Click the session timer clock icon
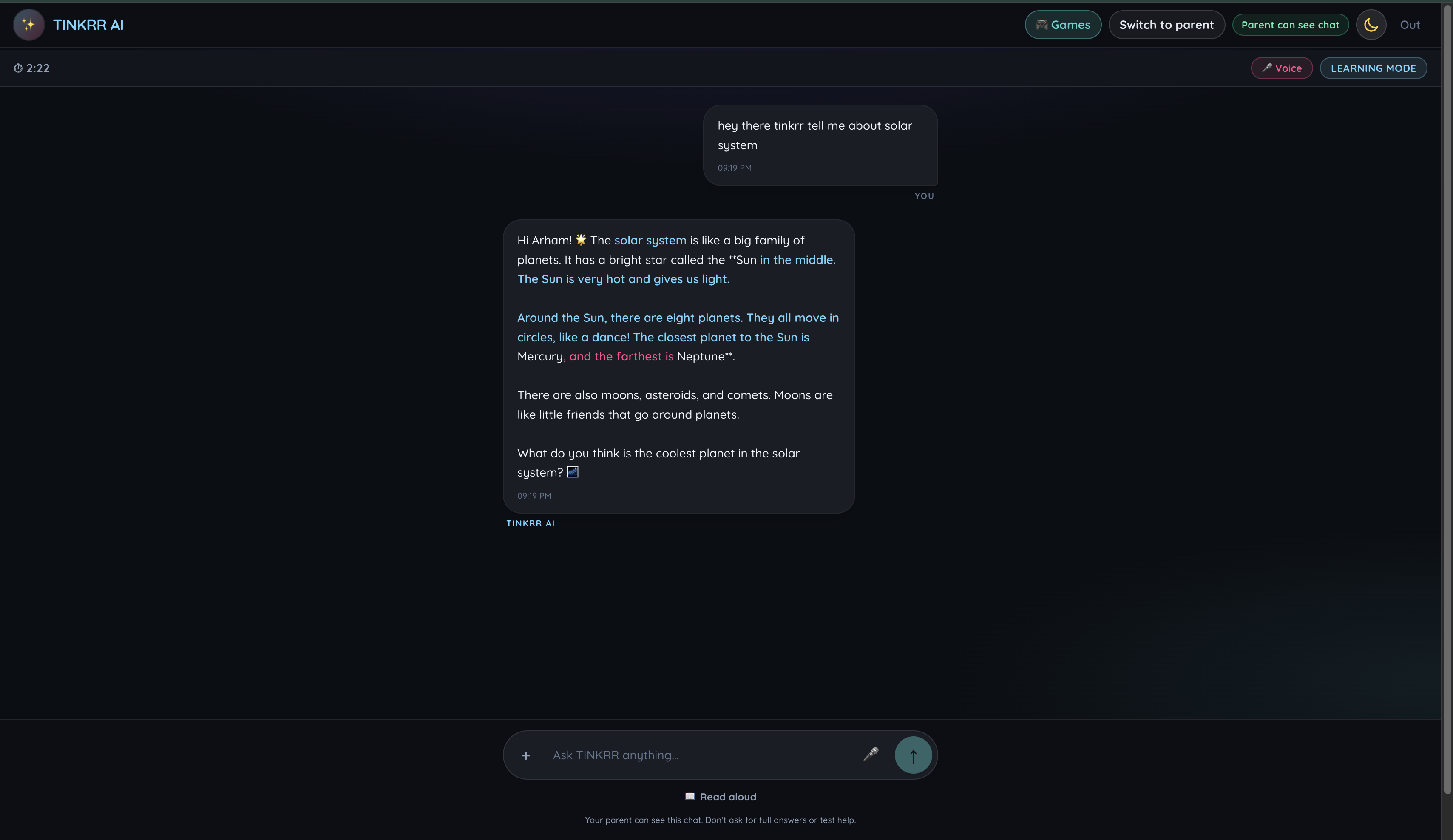 [x=18, y=68]
